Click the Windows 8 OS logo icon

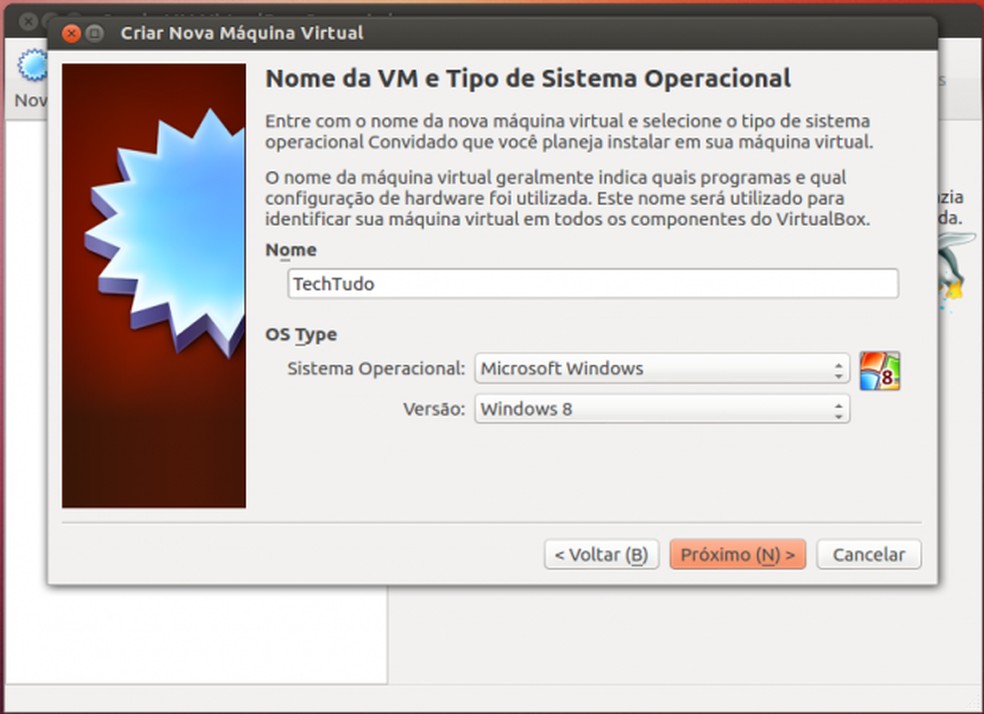click(880, 370)
